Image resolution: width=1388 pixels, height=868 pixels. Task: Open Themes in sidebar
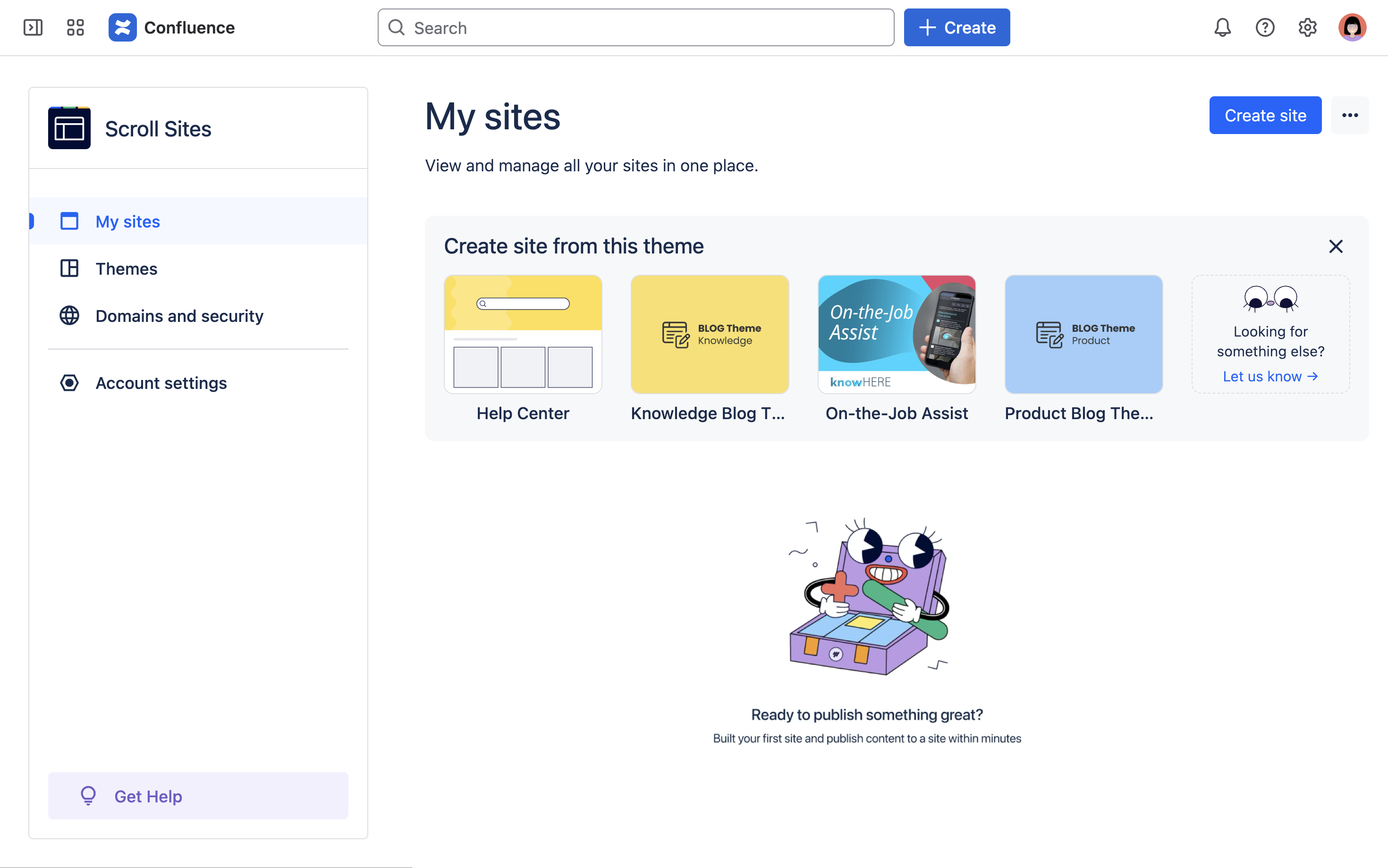(126, 269)
